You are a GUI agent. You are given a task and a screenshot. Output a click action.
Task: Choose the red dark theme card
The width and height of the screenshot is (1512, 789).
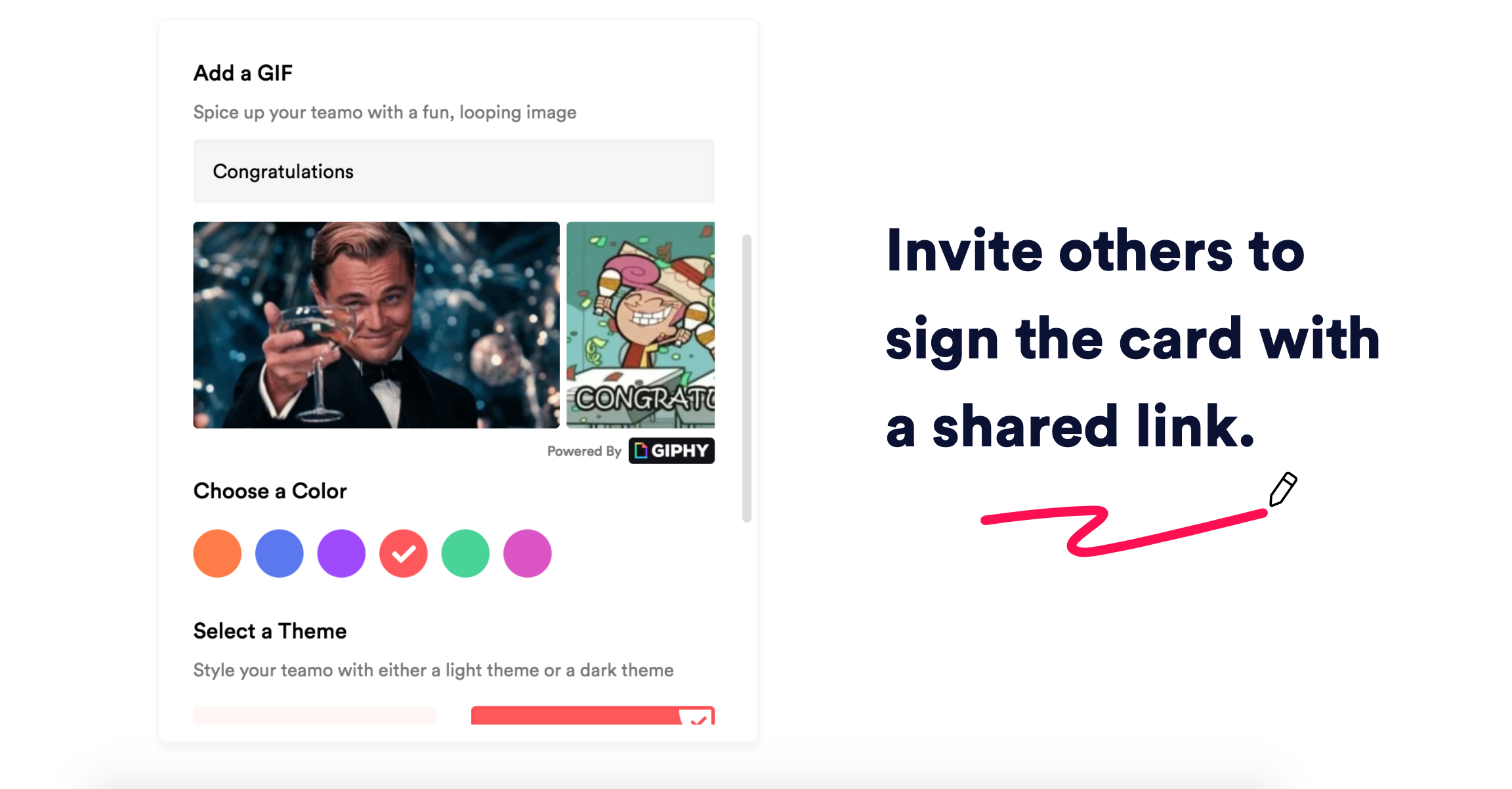pyautogui.click(x=593, y=715)
